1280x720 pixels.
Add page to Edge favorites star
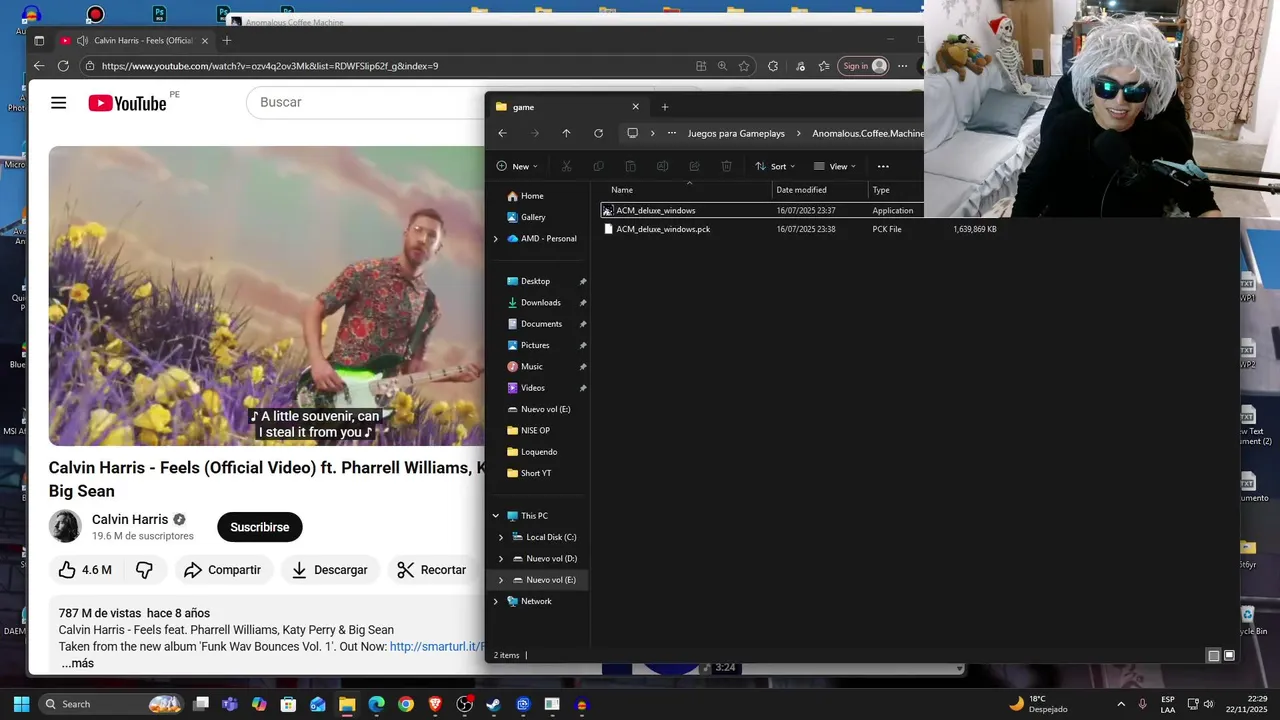click(x=744, y=66)
